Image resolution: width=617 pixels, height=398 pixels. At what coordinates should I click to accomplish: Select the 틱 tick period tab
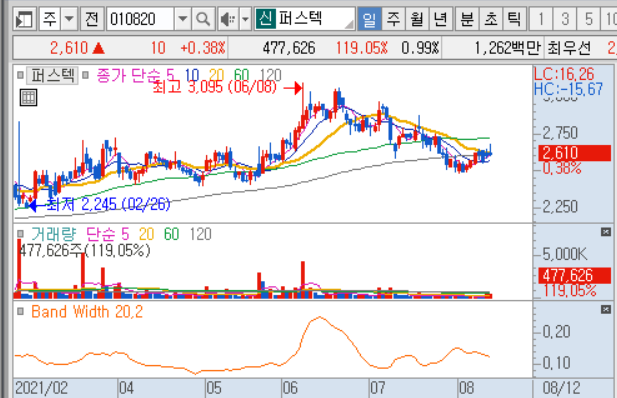tap(514, 19)
